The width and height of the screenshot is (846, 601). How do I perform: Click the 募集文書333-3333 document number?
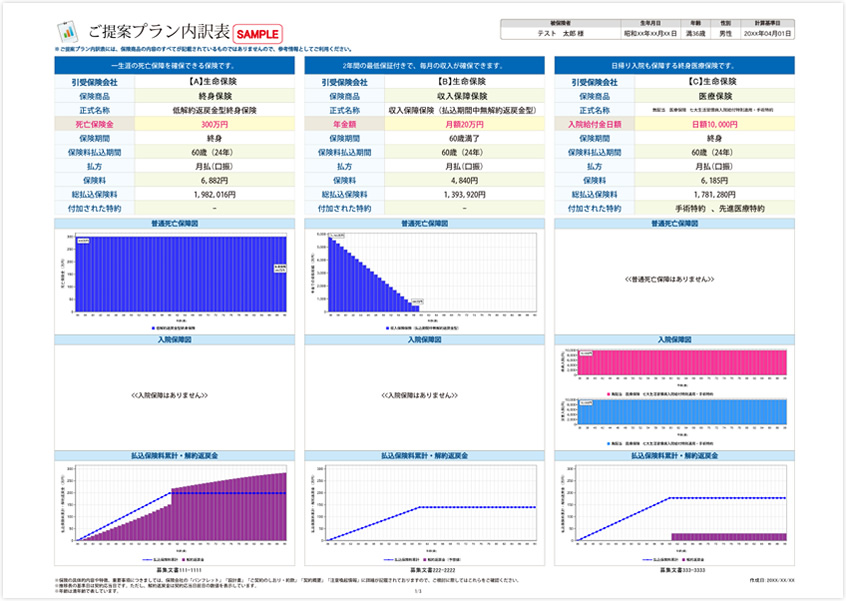tap(675, 569)
